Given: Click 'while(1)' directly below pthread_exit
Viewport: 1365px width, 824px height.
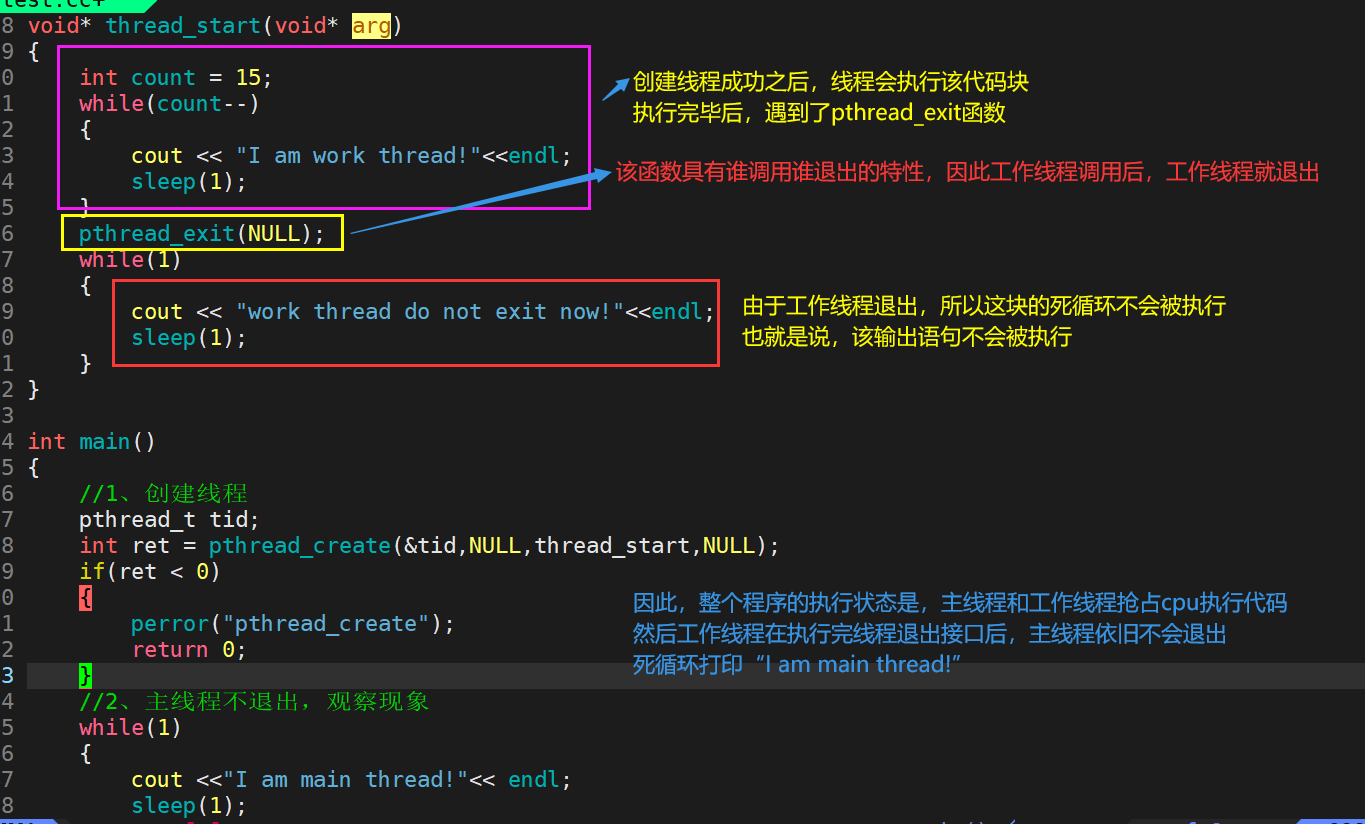Looking at the screenshot, I should pos(131,259).
